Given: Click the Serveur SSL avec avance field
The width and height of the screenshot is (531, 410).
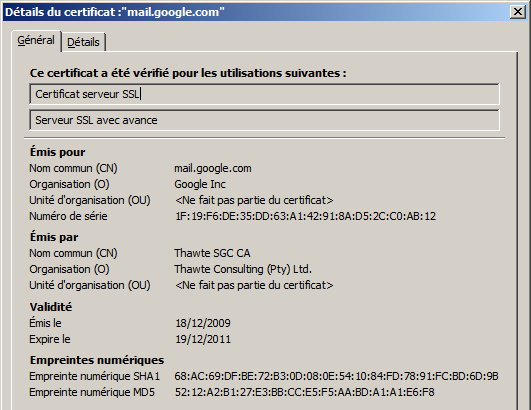Looking at the screenshot, I should click(x=264, y=120).
